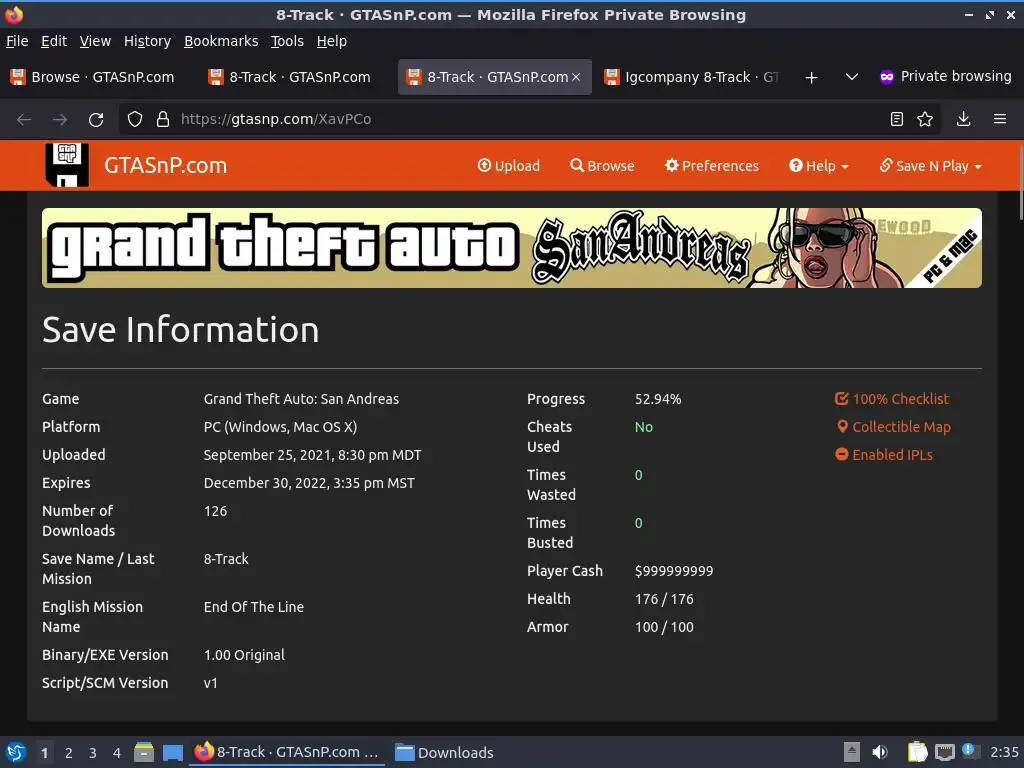The image size is (1024, 768).
Task: Reload the page with the refresh icon
Action: (96, 120)
